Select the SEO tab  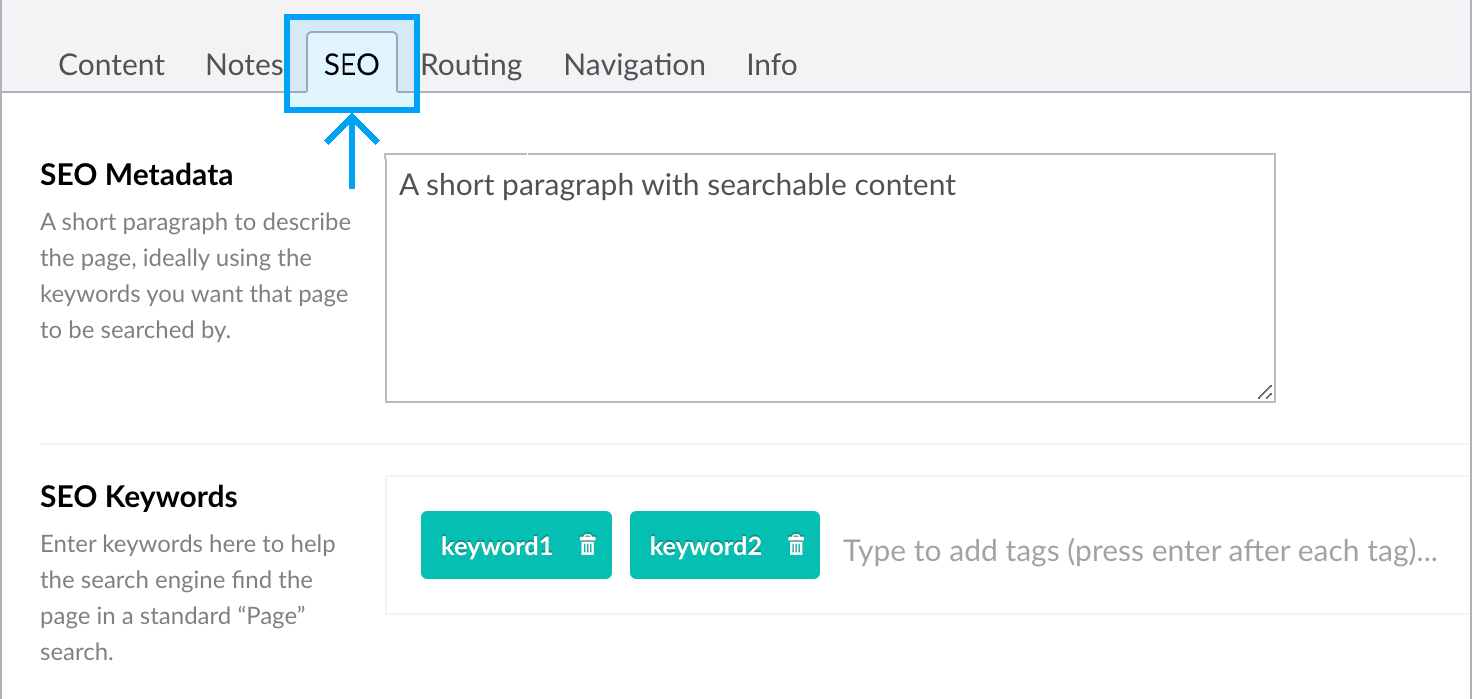point(351,65)
